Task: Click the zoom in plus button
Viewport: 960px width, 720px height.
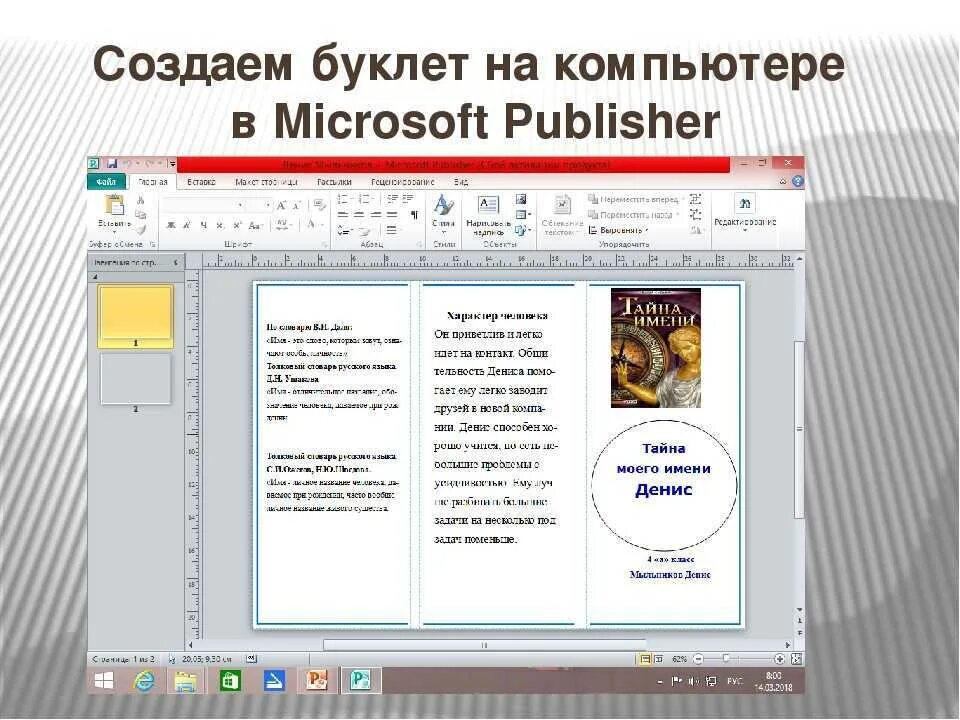Action: [x=779, y=659]
